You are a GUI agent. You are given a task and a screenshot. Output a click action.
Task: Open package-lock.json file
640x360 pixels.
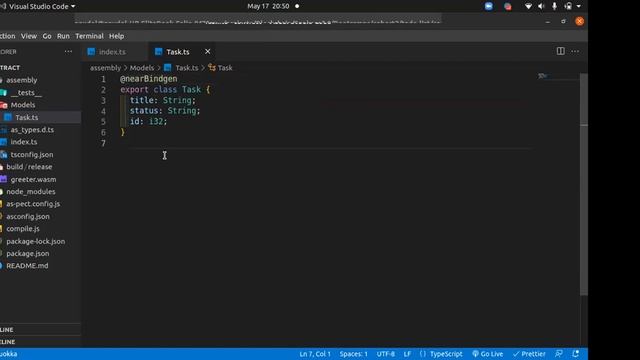pyautogui.click(x=36, y=241)
